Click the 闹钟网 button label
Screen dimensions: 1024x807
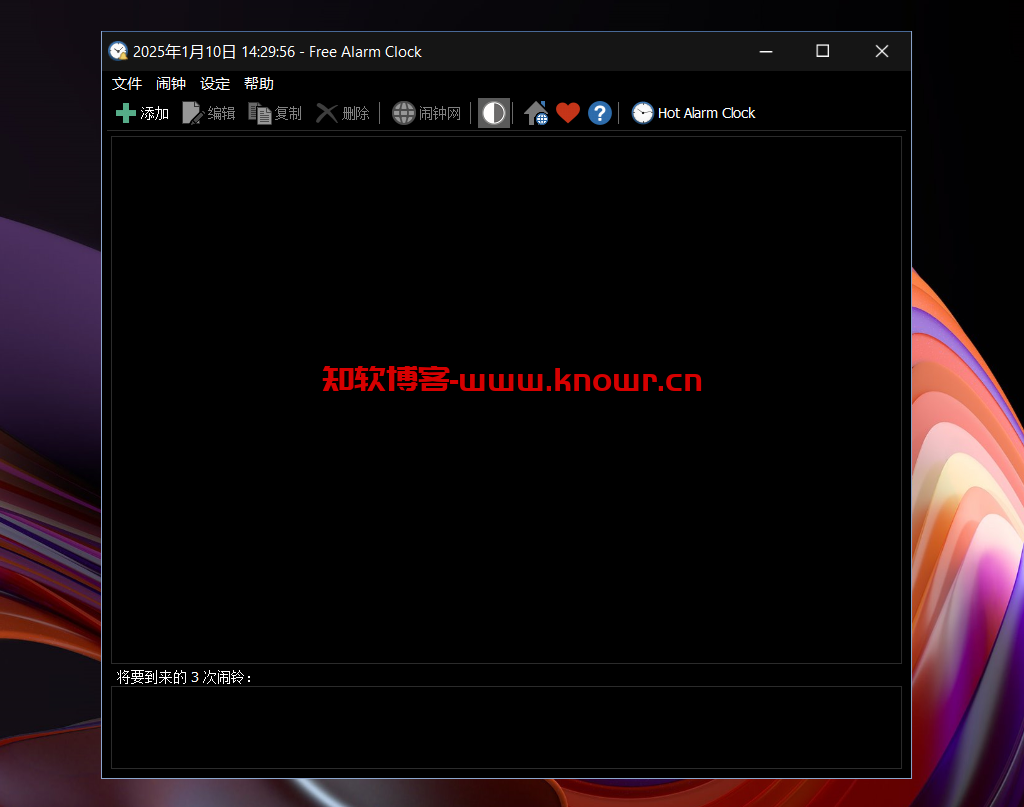point(440,114)
